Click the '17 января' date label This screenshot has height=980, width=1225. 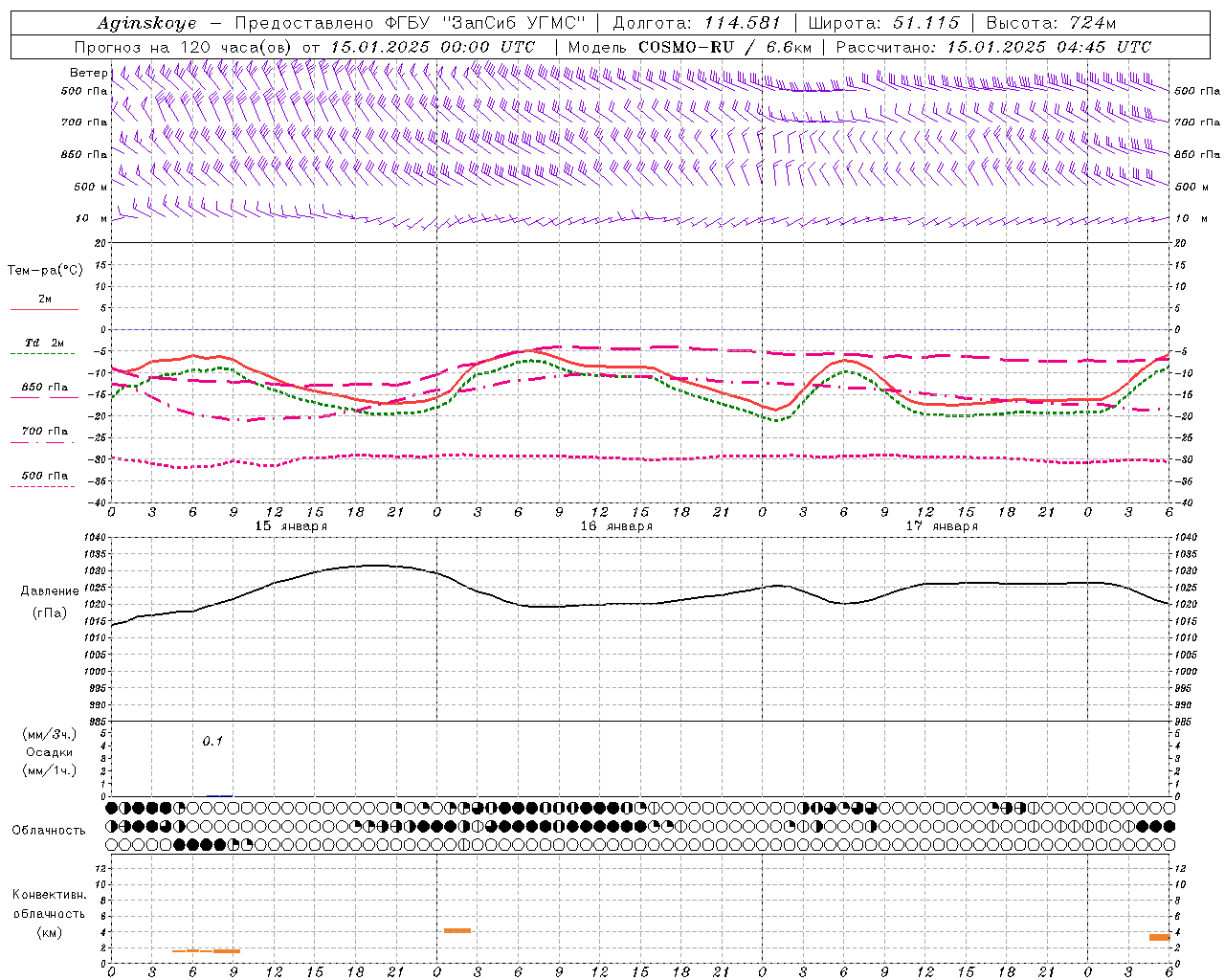pyautogui.click(x=942, y=526)
